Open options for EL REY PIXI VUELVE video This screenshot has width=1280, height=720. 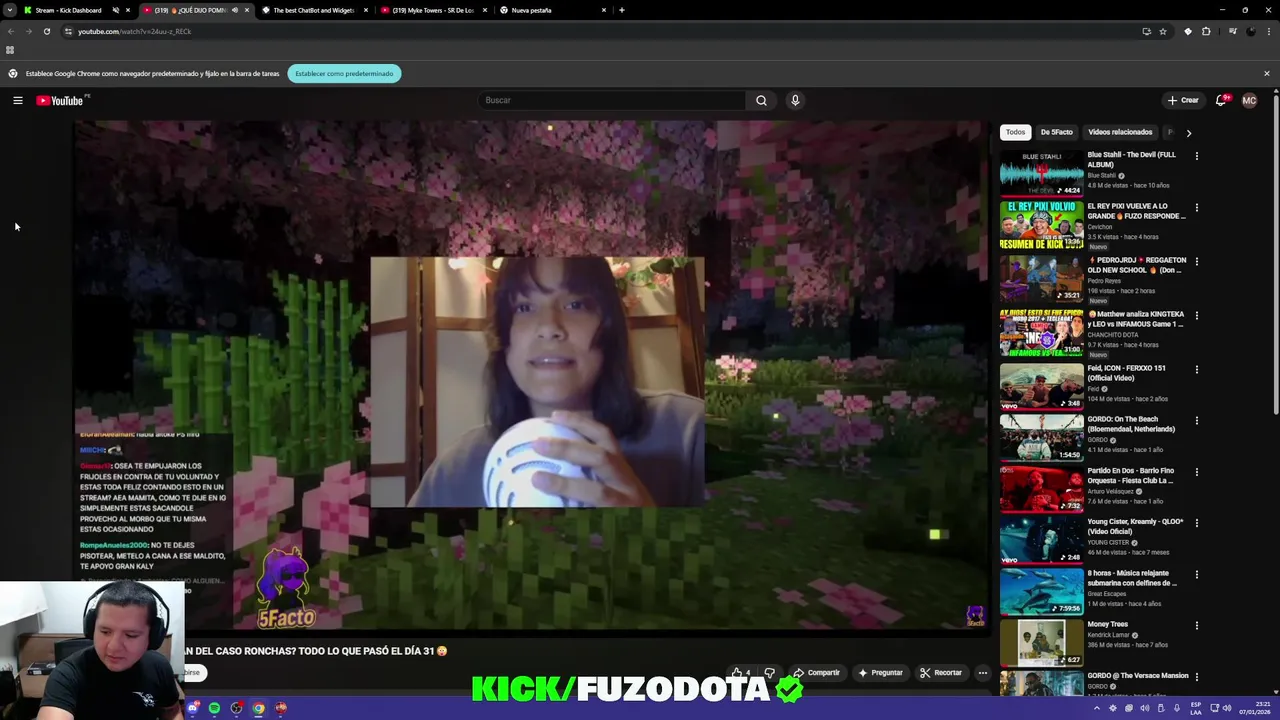pos(1196,208)
